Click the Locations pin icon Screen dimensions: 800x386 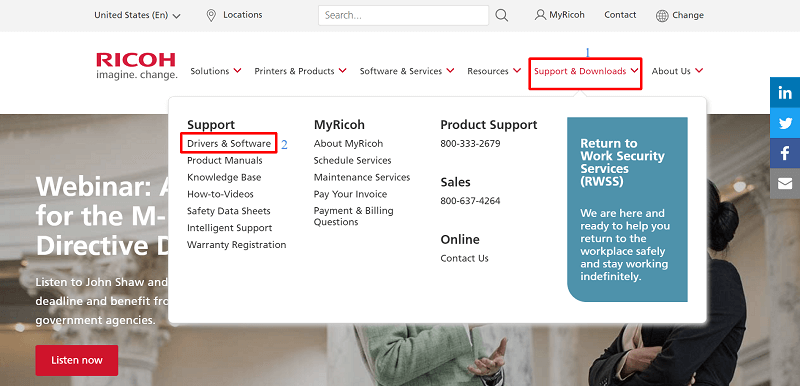[211, 15]
